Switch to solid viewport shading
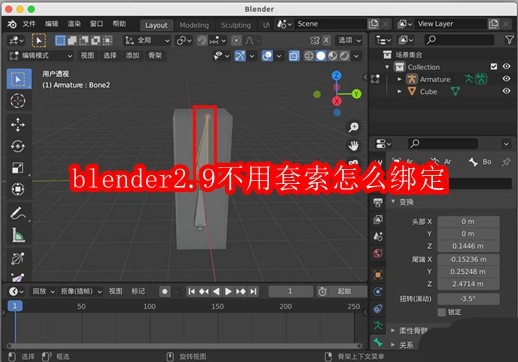 (x=321, y=56)
